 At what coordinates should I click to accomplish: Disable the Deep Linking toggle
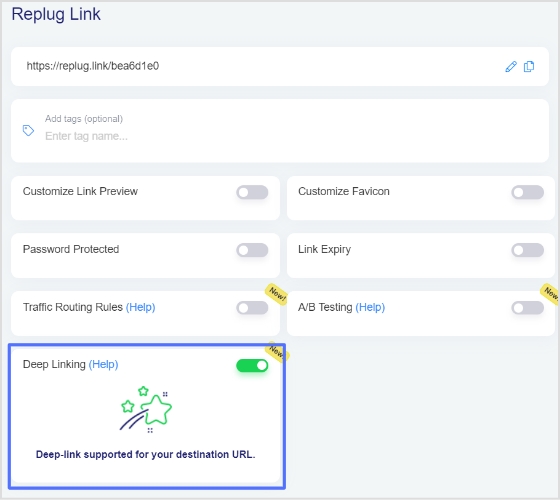[252, 365]
